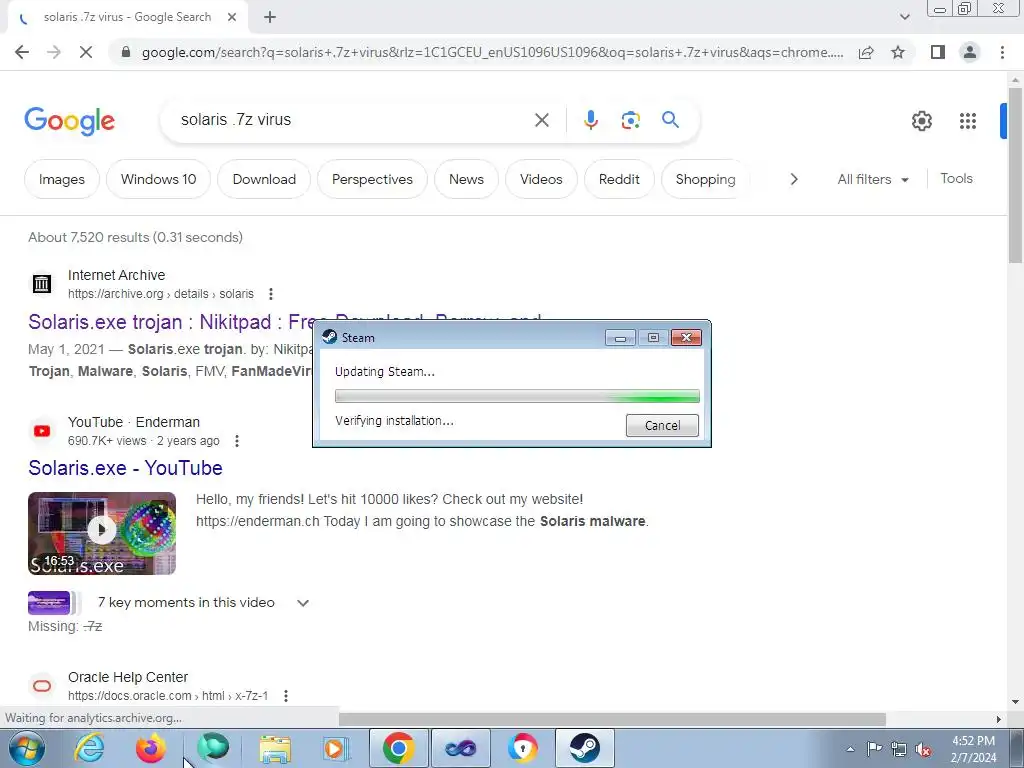The height and width of the screenshot is (768, 1024).
Task: Open the Chrome side panel
Action: [x=938, y=52]
